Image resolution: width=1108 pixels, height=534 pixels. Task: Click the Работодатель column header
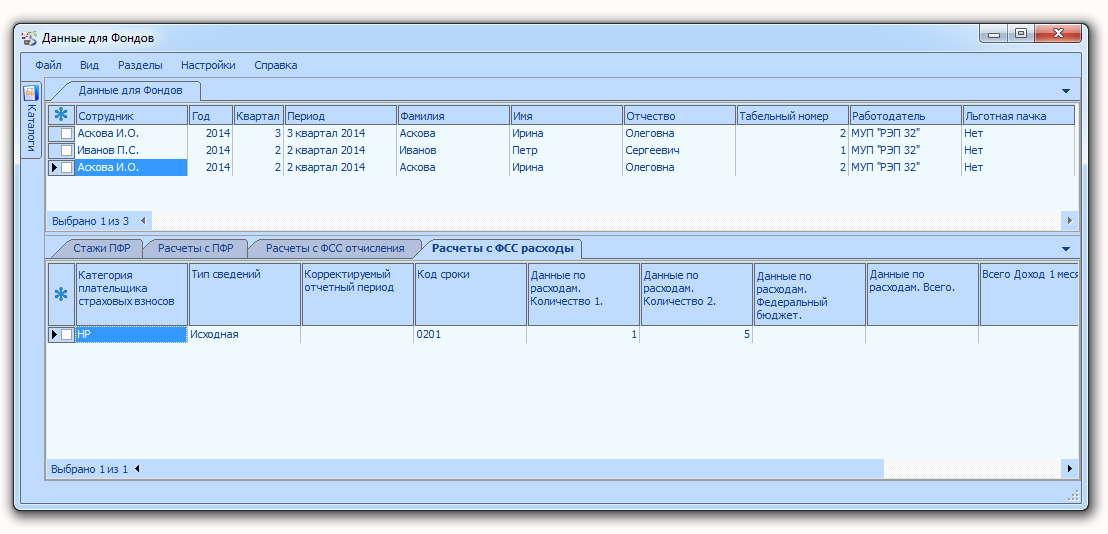[905, 116]
